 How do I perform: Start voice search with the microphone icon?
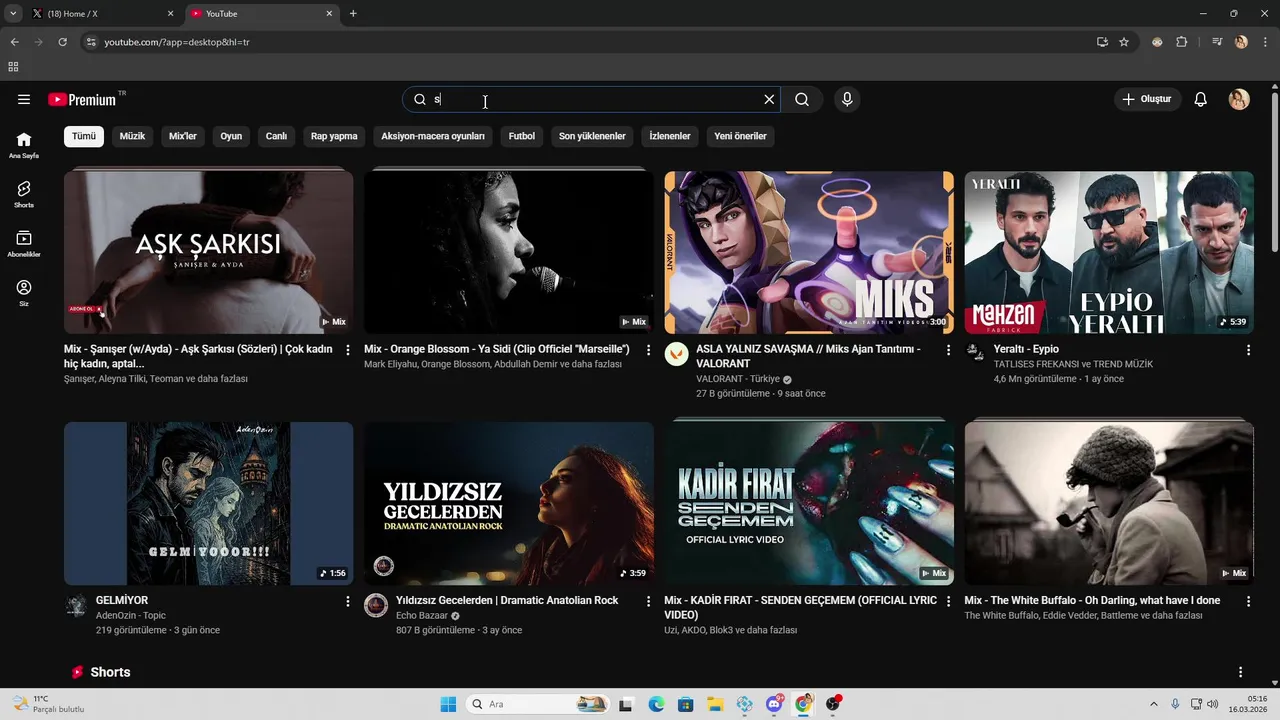(x=847, y=99)
